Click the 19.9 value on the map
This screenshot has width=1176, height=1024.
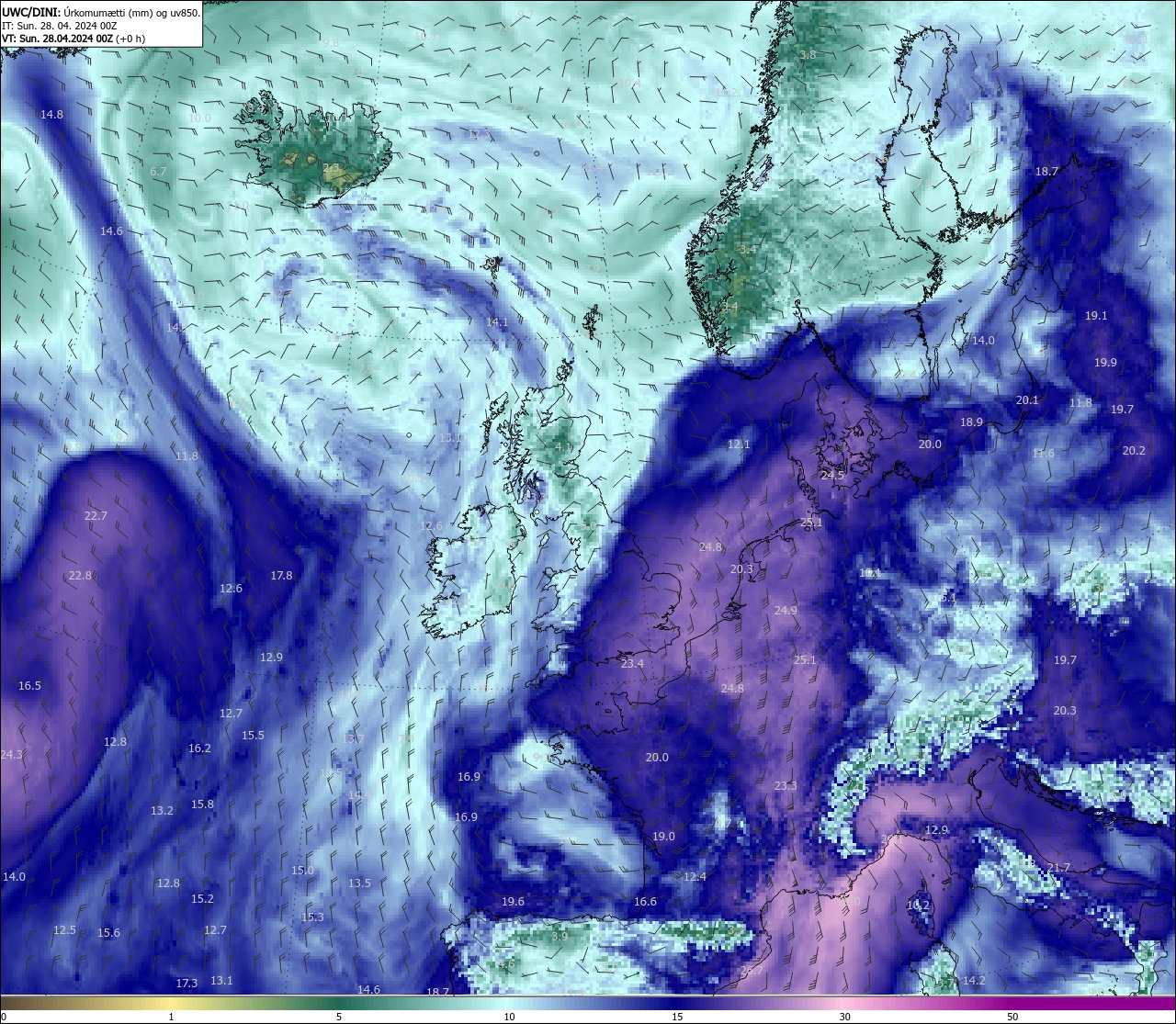(1105, 363)
